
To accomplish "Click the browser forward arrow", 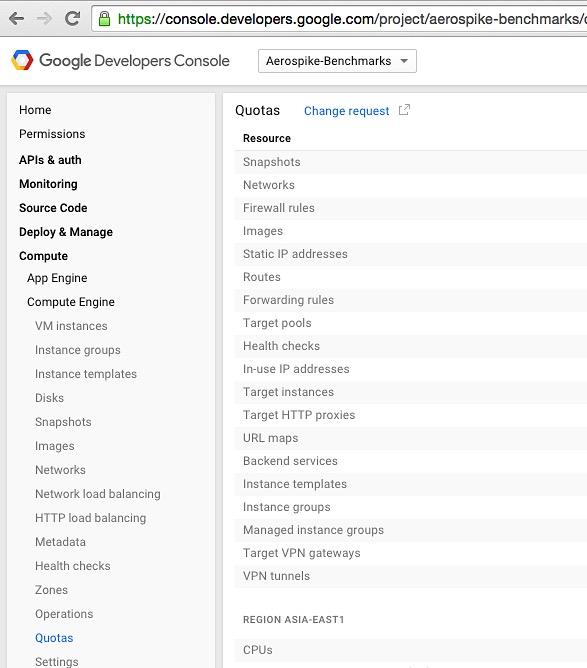I will pyautogui.click(x=44, y=19).
